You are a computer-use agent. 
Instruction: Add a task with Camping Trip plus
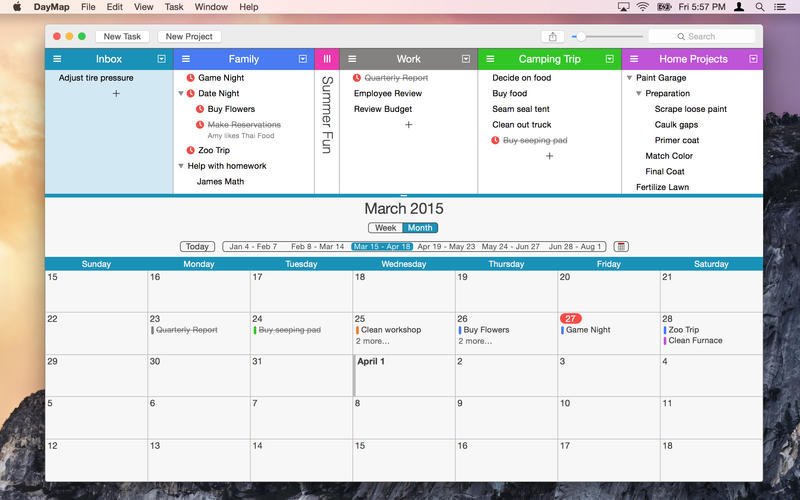tap(549, 156)
